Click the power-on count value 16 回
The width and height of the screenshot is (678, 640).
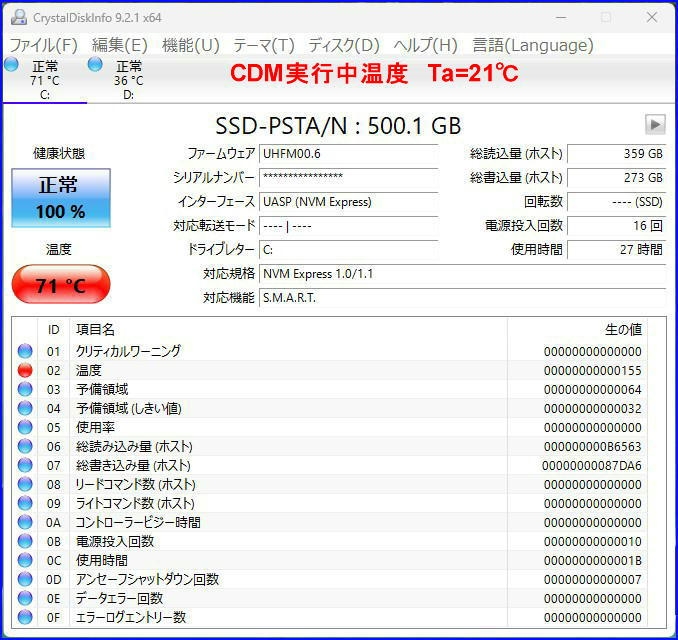point(616,226)
